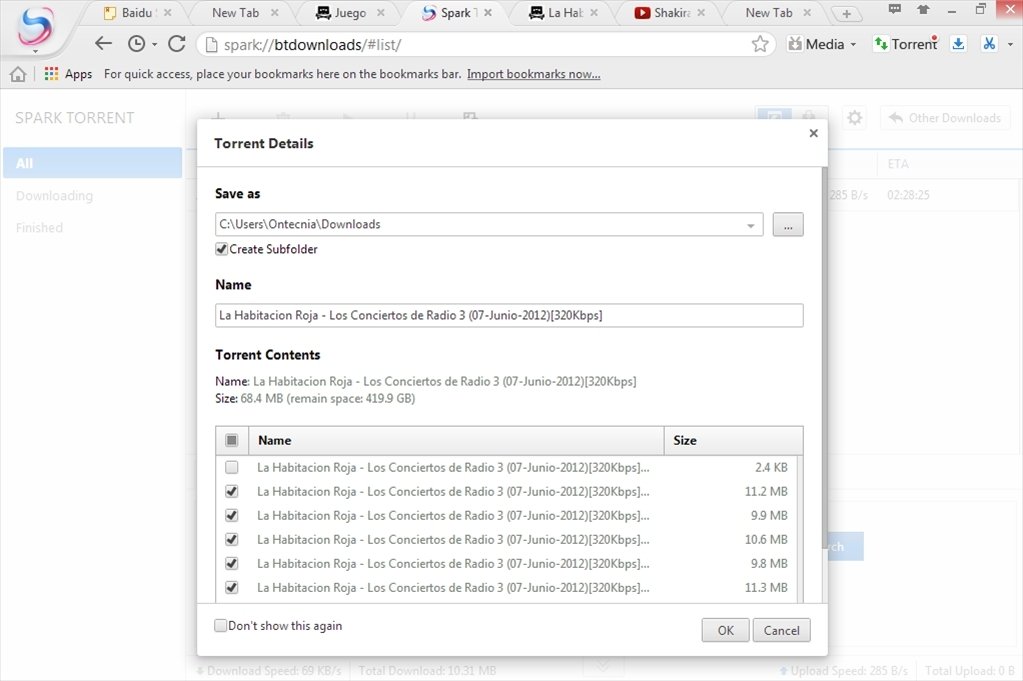
Task: Select the Downloading category in sidebar
Action: [x=54, y=196]
